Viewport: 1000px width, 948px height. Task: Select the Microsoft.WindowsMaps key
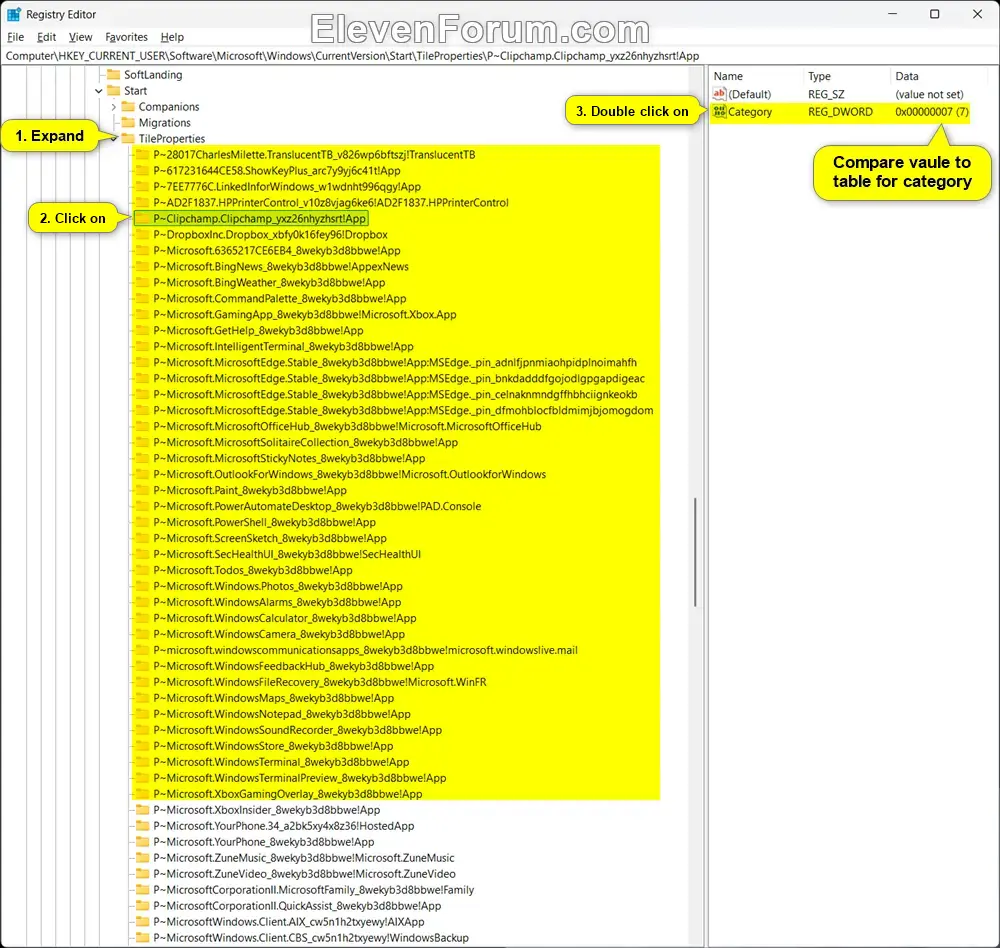274,698
